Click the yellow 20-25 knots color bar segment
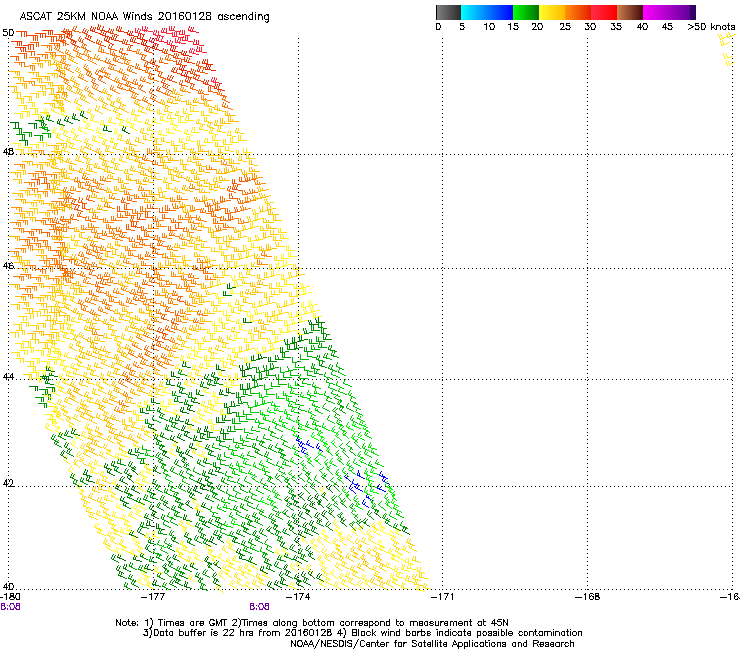 [x=552, y=12]
